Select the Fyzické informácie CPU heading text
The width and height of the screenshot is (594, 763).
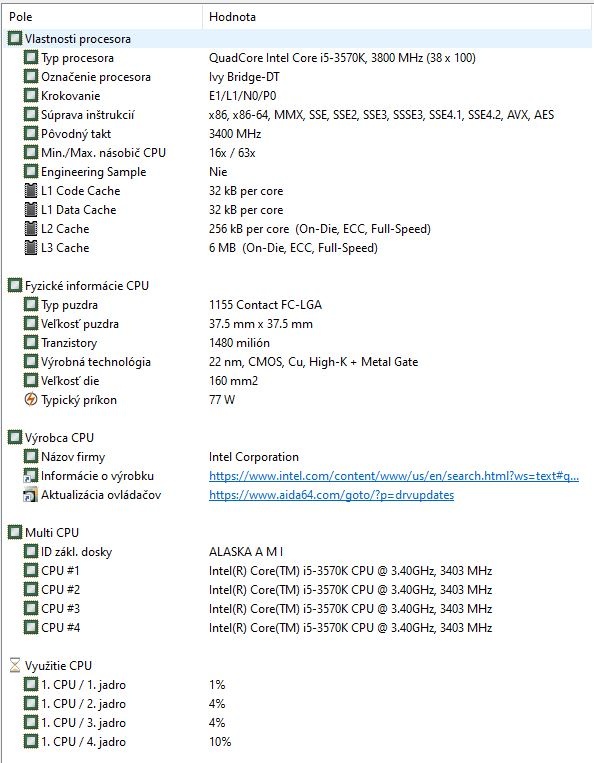click(x=87, y=286)
